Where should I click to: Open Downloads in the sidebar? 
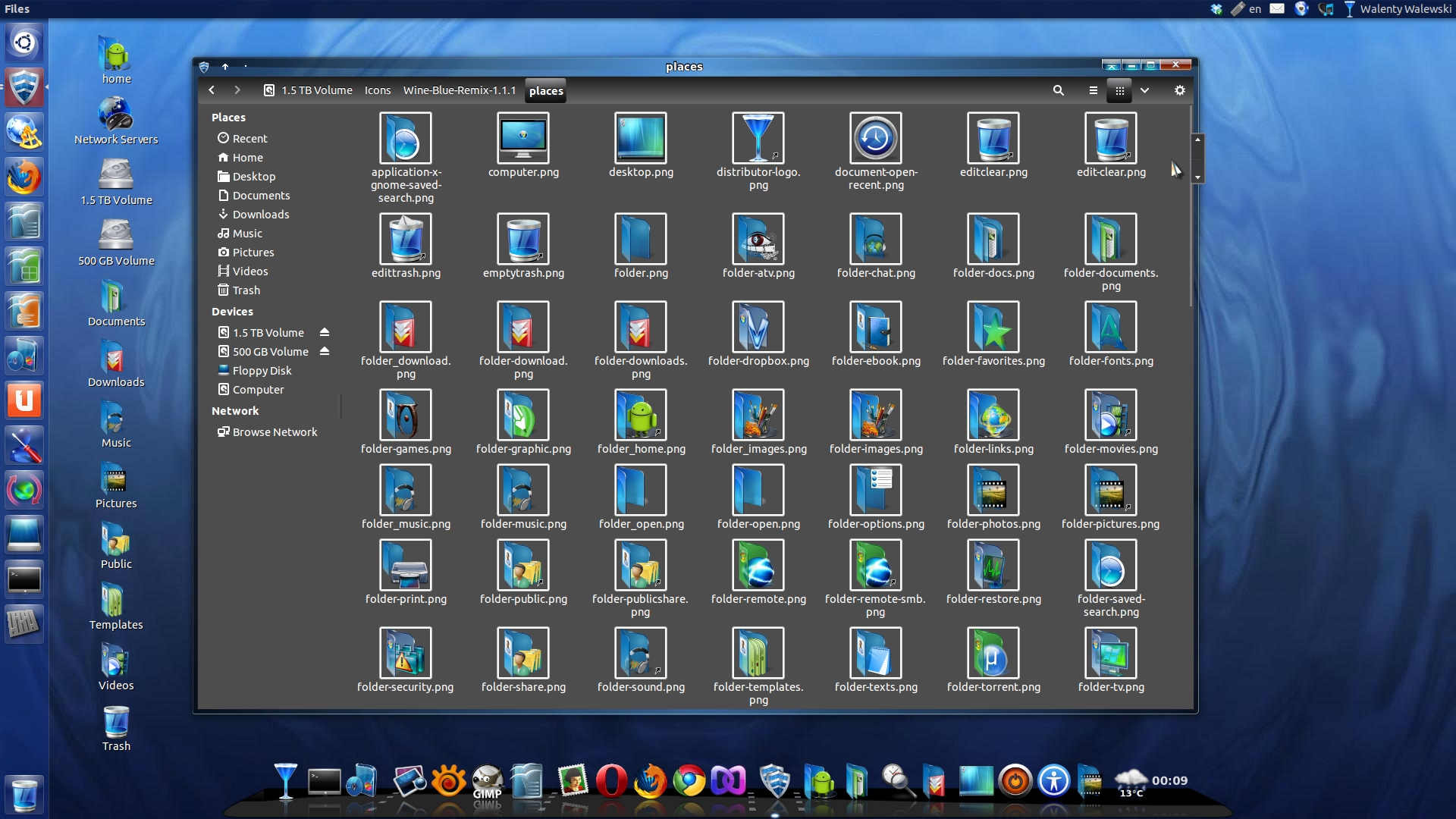[253, 215]
